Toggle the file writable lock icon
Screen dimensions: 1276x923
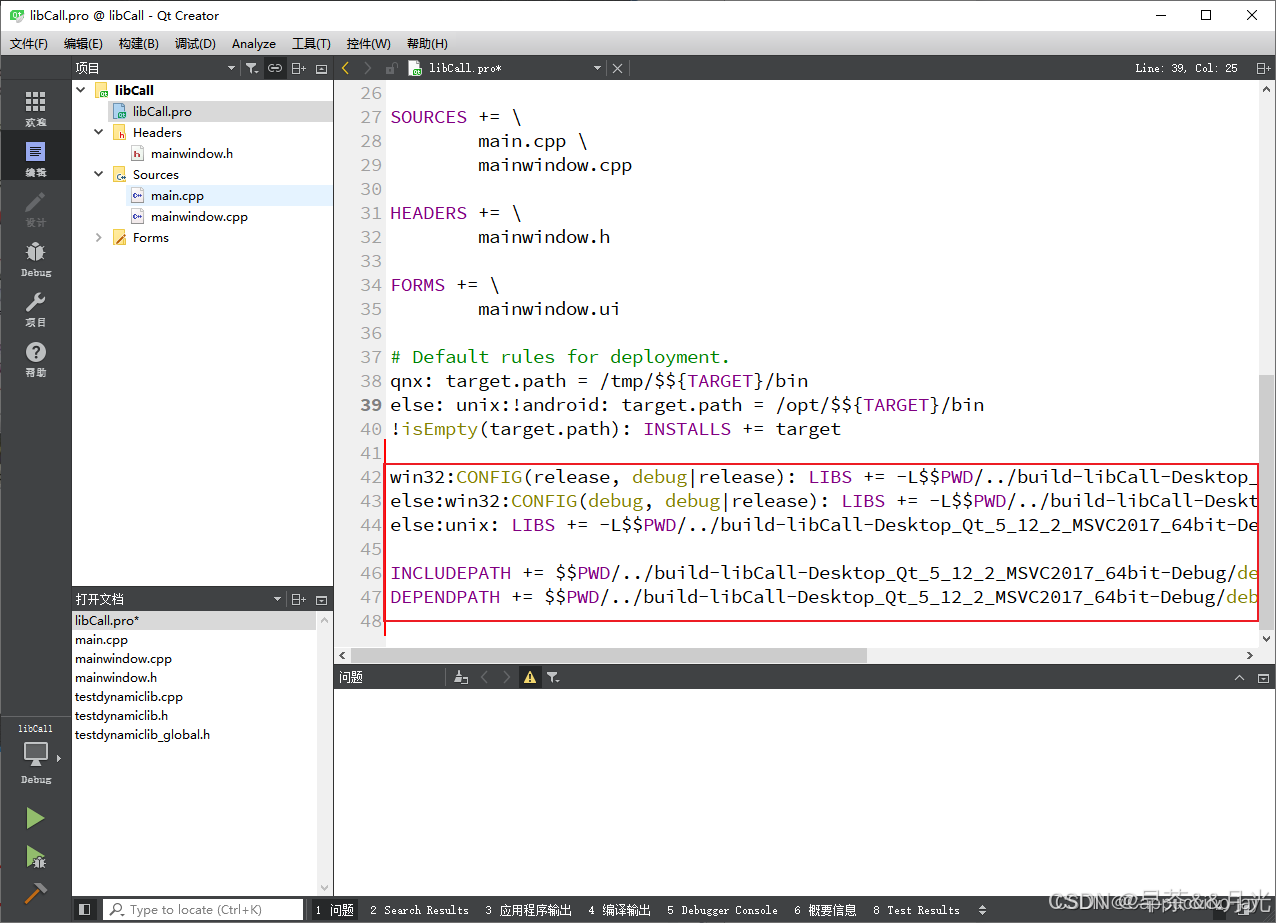click(391, 68)
